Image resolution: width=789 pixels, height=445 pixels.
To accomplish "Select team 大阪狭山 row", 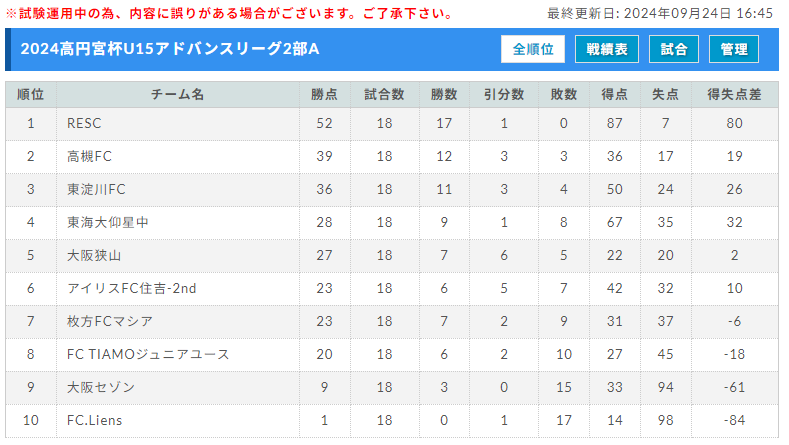I will pyautogui.click(x=392, y=256).
